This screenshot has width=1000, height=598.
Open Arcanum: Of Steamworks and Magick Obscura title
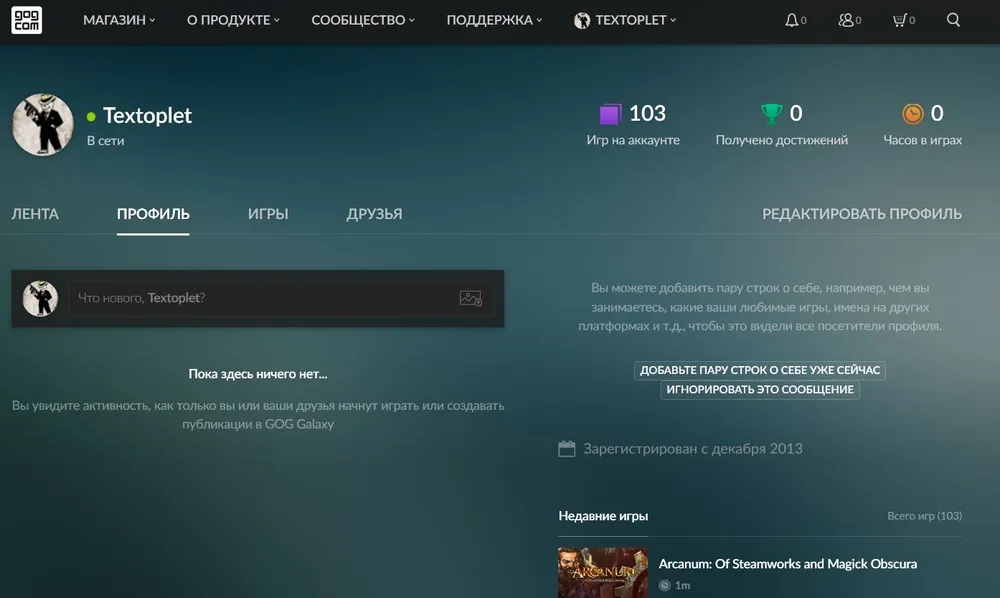pos(788,564)
